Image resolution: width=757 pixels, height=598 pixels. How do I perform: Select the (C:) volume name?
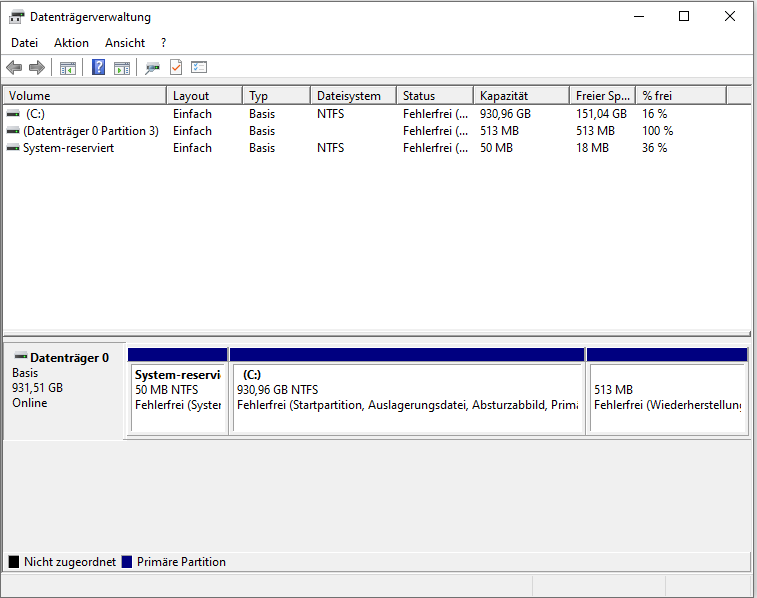click(35, 114)
